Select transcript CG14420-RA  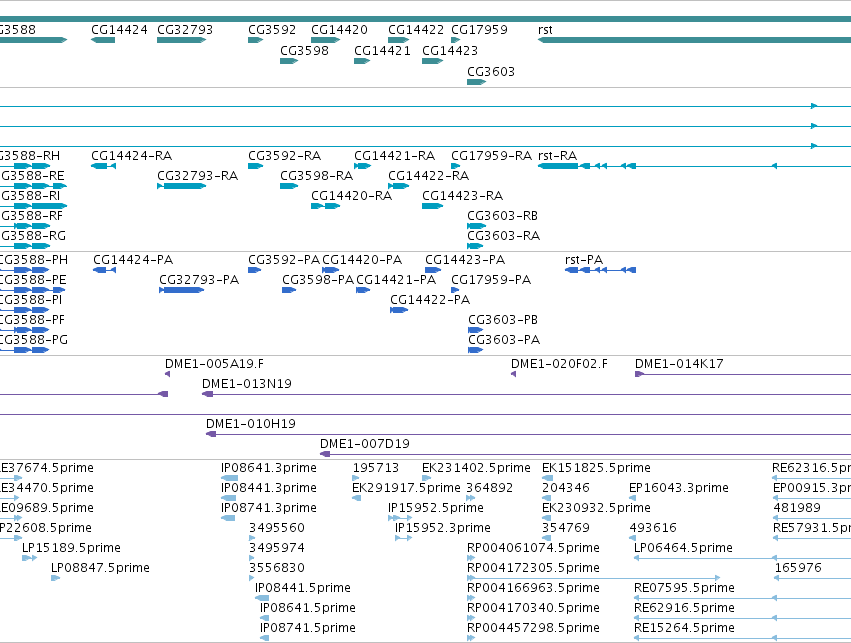[352, 196]
